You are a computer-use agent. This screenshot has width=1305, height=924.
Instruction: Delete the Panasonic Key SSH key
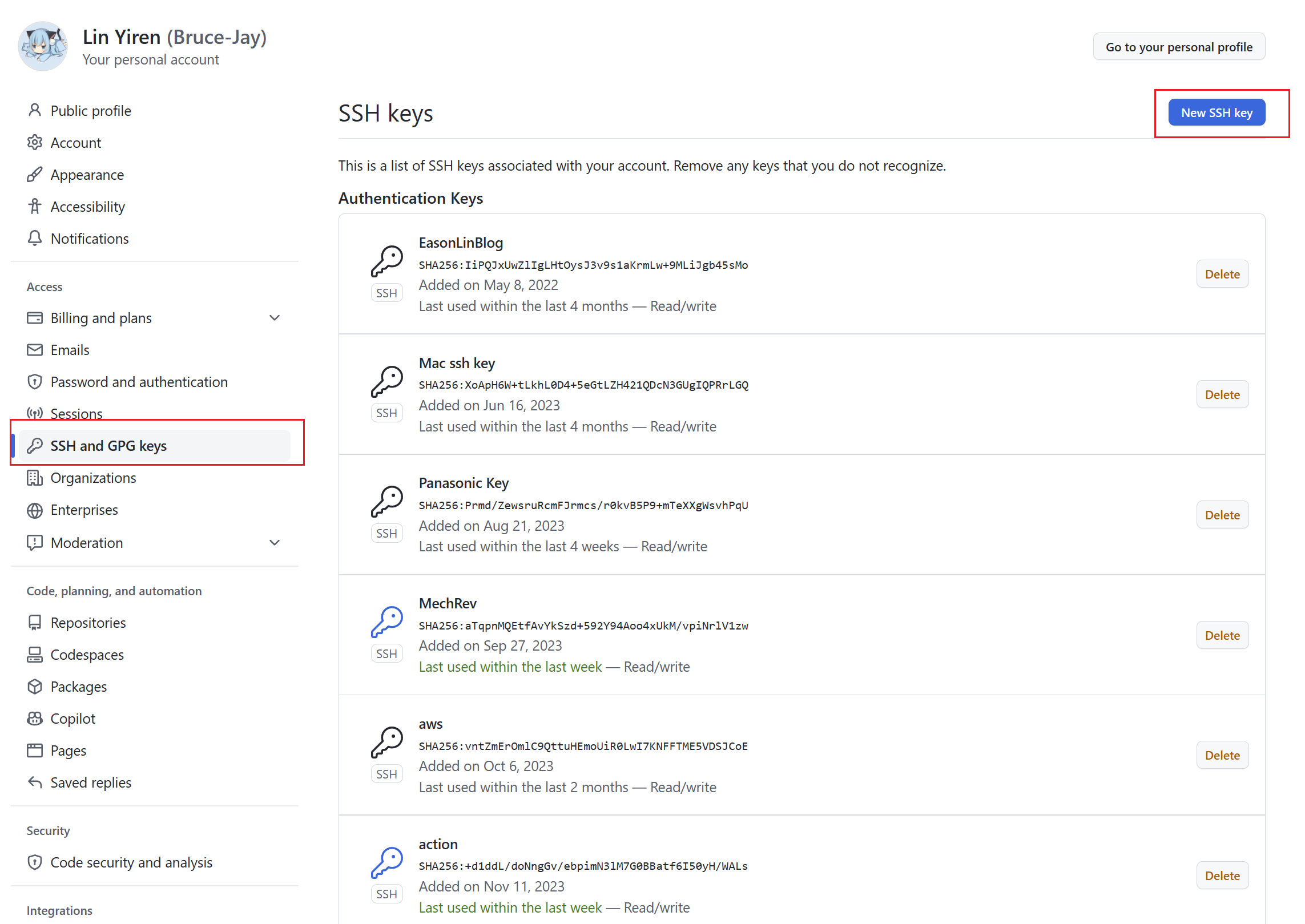pyautogui.click(x=1222, y=515)
